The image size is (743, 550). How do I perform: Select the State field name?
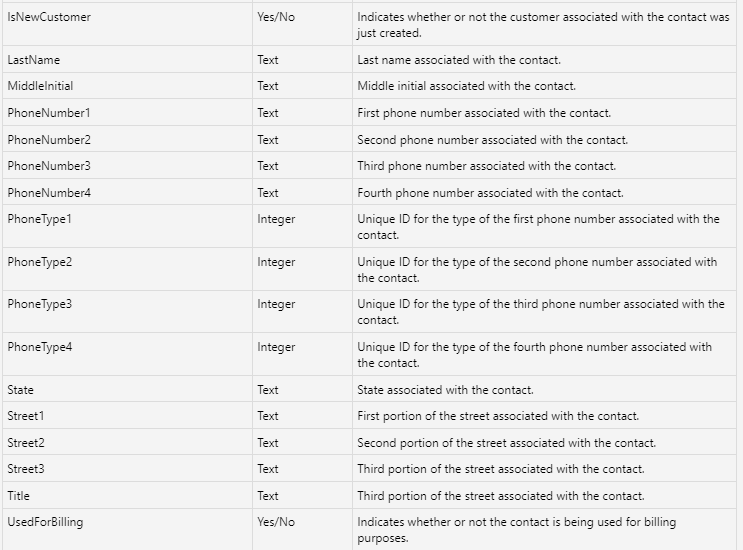21,390
